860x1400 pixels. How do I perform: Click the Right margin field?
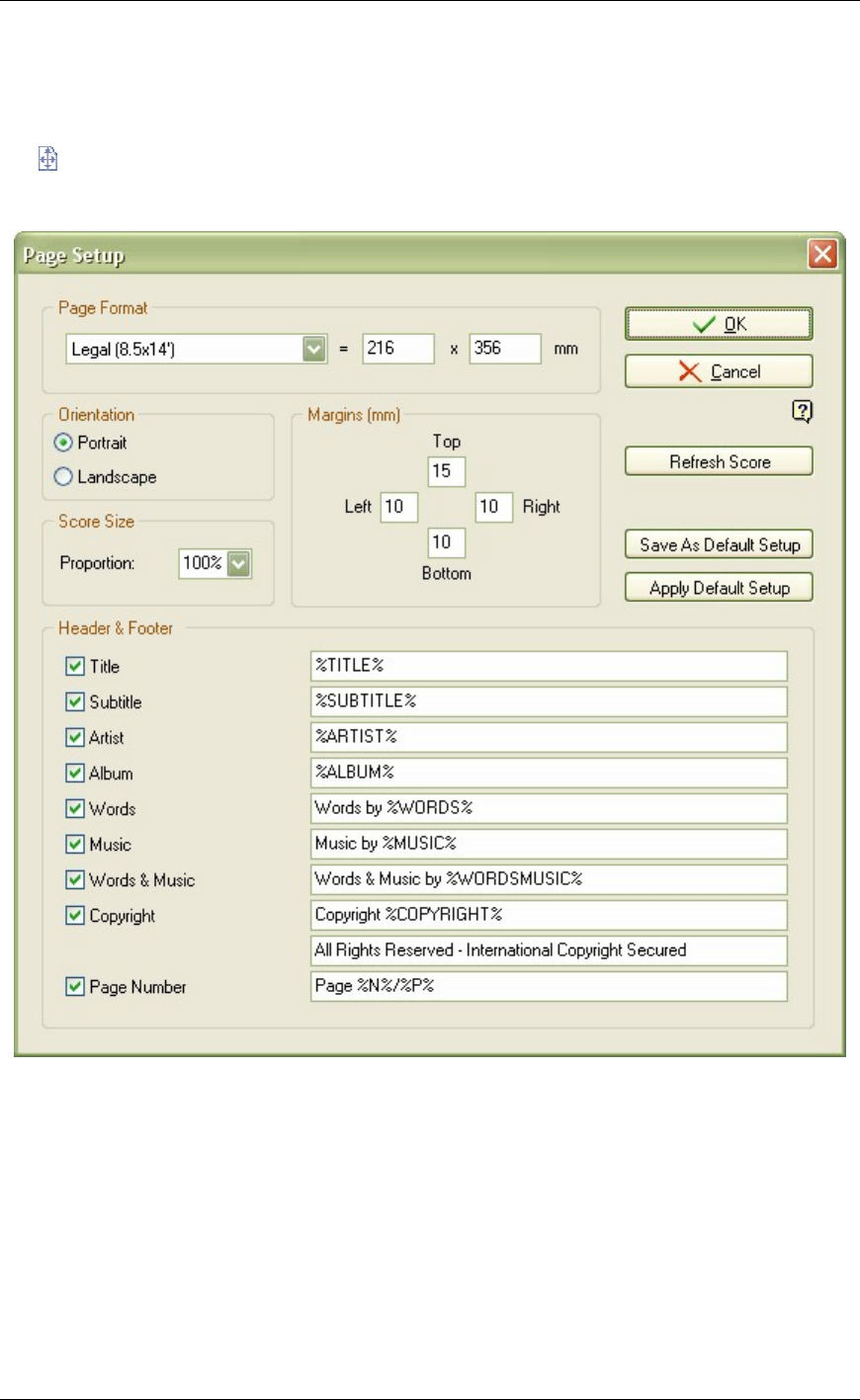494,507
